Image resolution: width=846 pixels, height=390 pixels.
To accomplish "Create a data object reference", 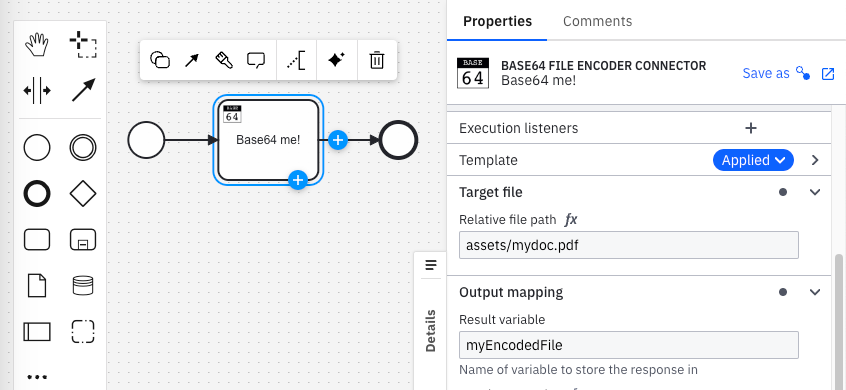I will coord(37,285).
